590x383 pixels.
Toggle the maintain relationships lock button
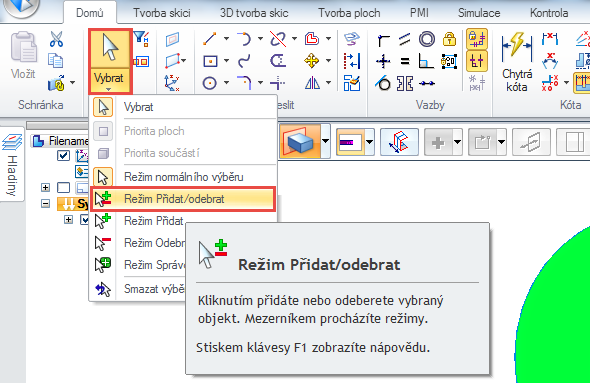477,39
